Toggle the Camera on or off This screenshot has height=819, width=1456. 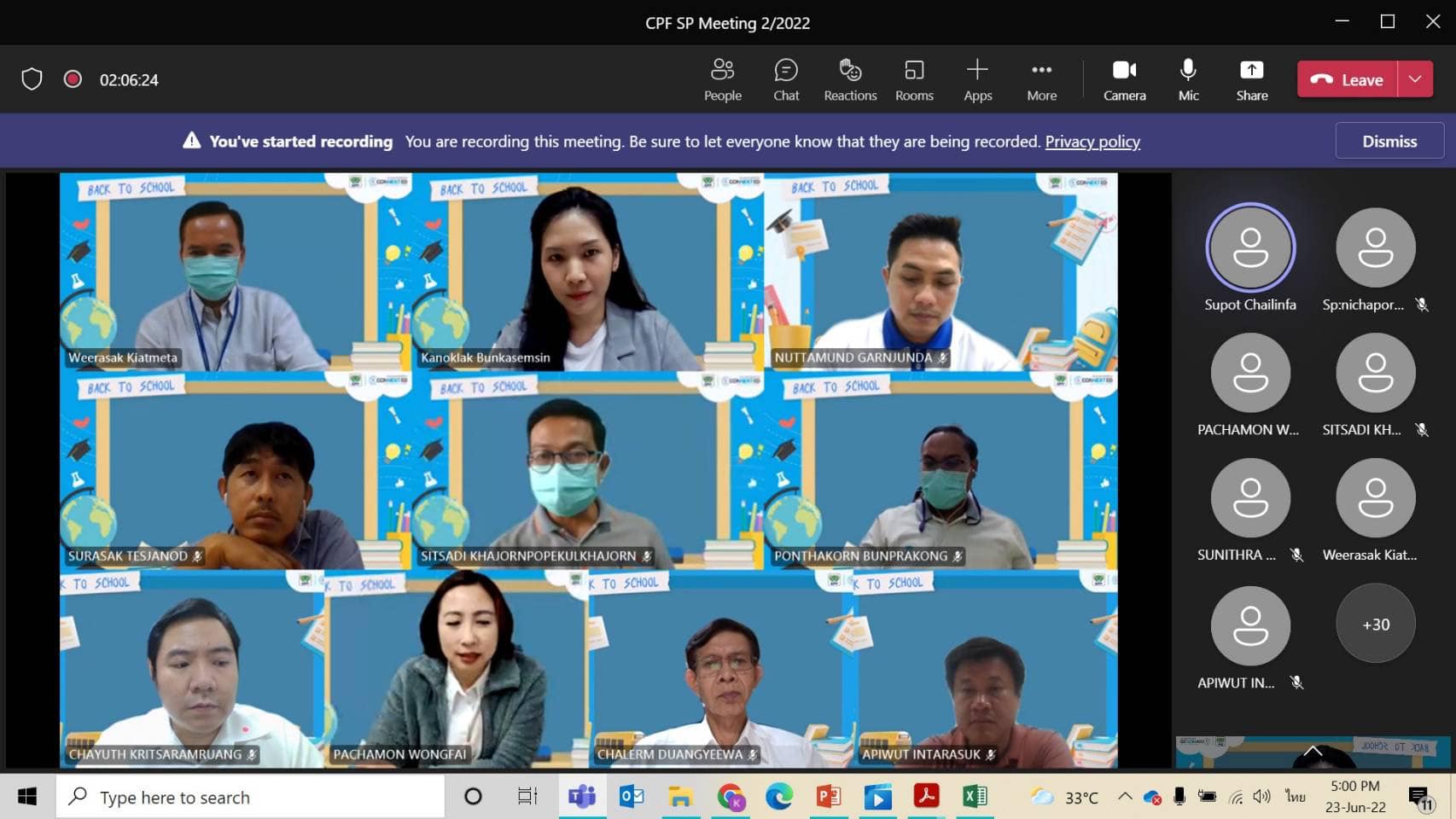click(x=1124, y=79)
